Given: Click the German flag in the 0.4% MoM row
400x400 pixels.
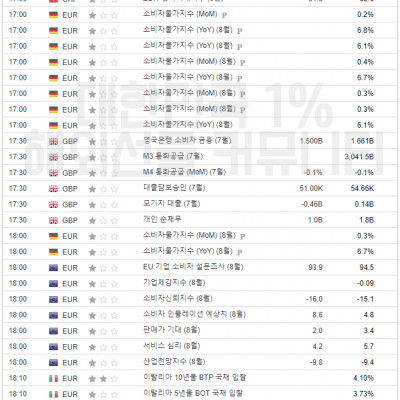Looking at the screenshot, I should (53, 62).
